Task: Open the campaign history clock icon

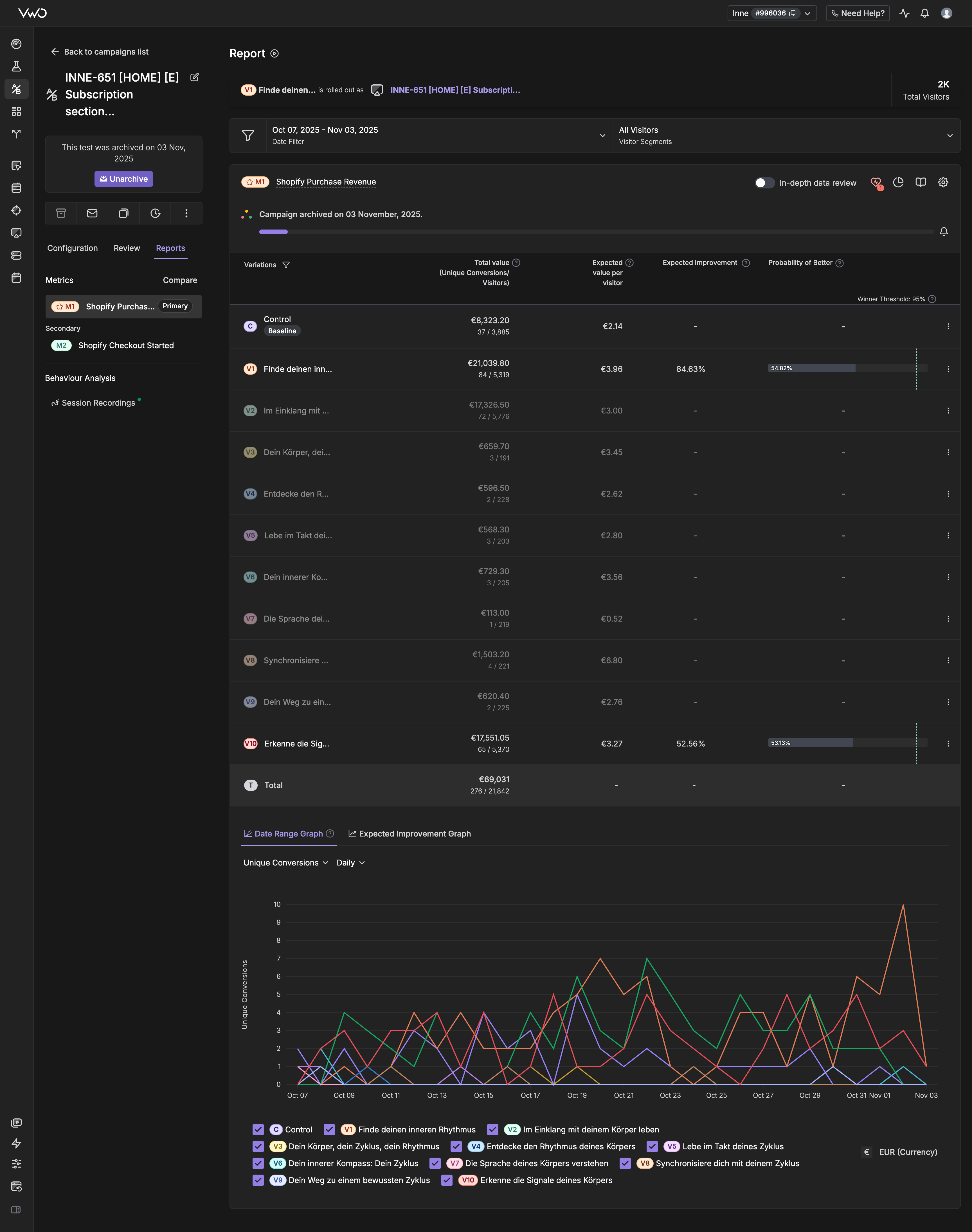Action: tap(155, 213)
